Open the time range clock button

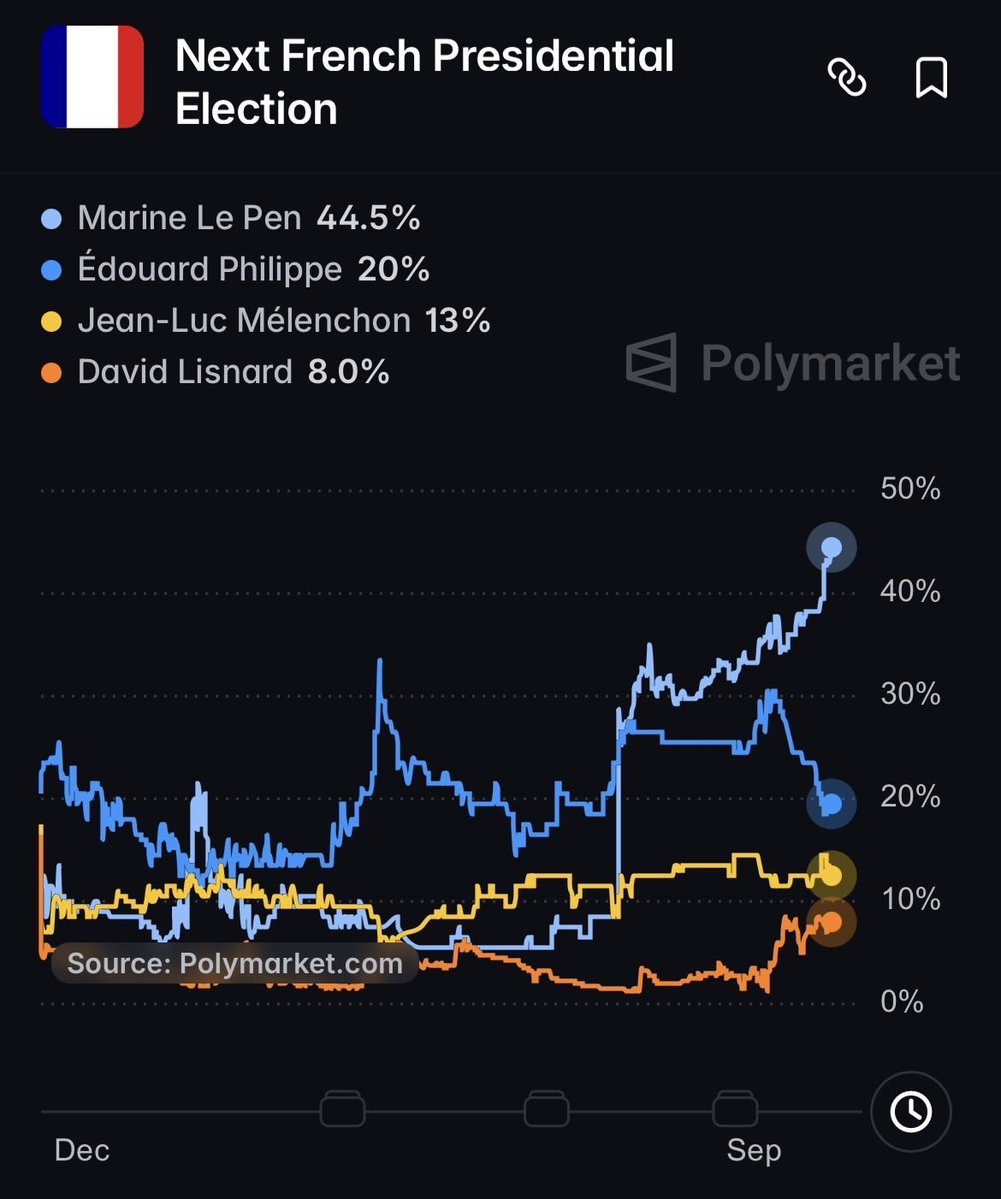911,1111
